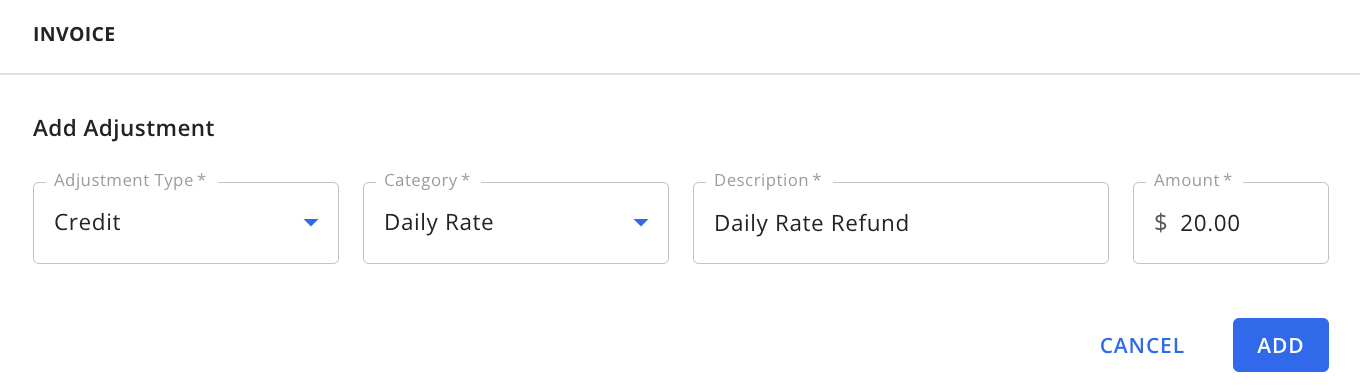Expand the Adjustment Type dropdown arrow
The width and height of the screenshot is (1360, 392).
(311, 223)
